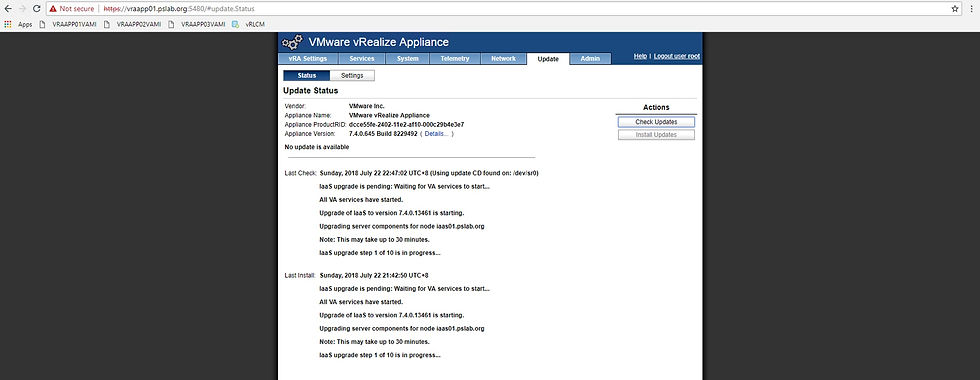Click the Last Check timestamp text
This screenshot has width=980, height=380.
[x=429, y=173]
